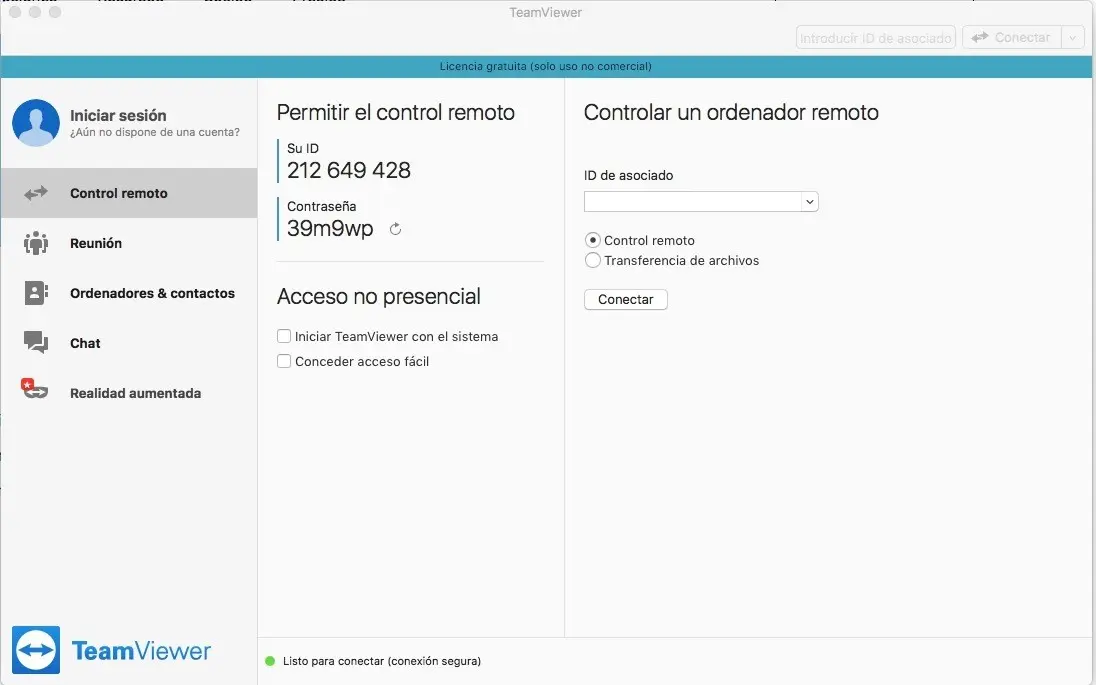1096x685 pixels.
Task: Click the Reunión people icon
Action: tap(36, 243)
